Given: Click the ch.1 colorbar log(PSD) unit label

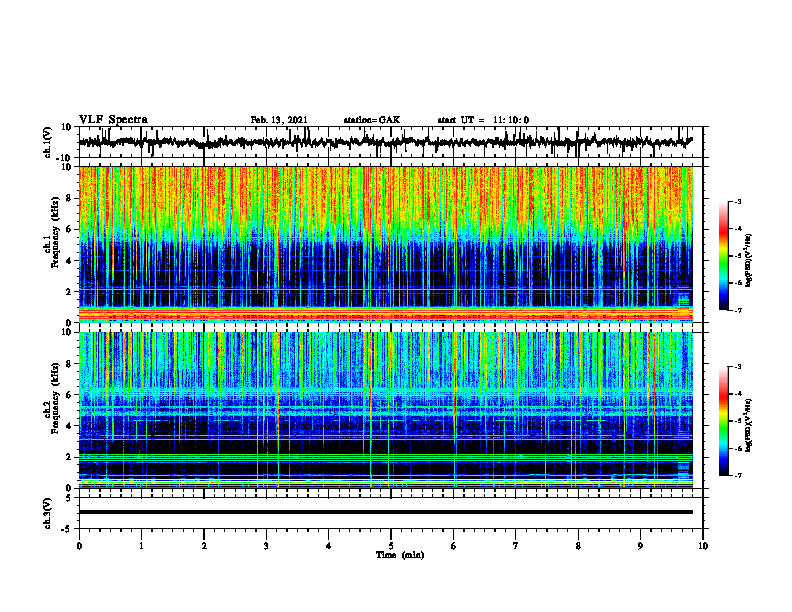Looking at the screenshot, I should coord(749,261).
